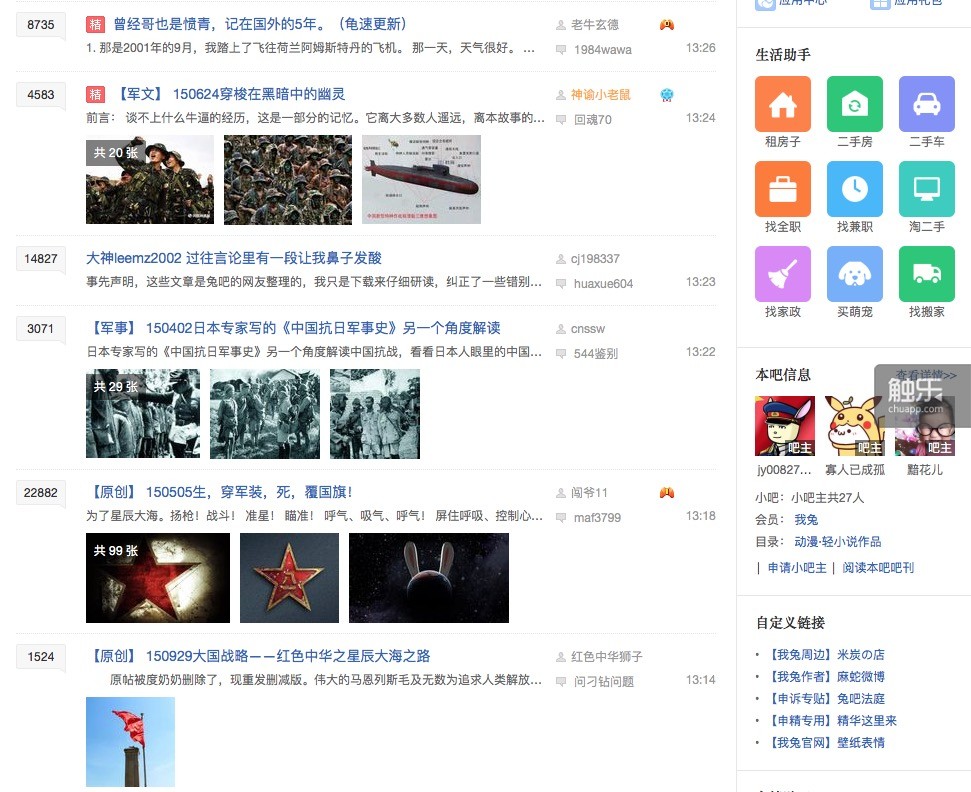The height and width of the screenshot is (792, 971).
Task: Click the reply icon beside 1984wawa
Action: pos(560,50)
